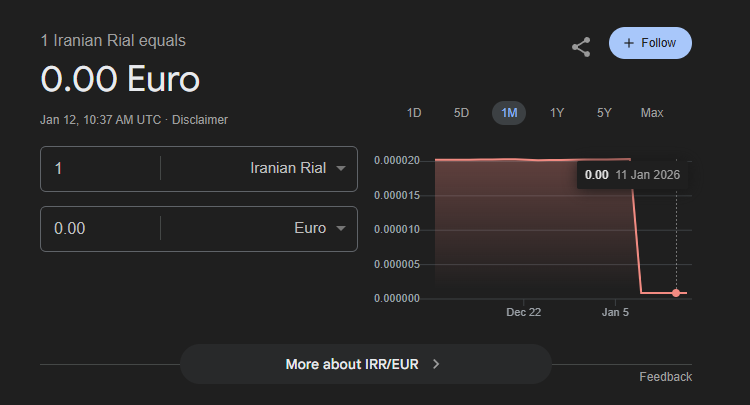Click the 0.00 Euro headline value

click(x=120, y=79)
